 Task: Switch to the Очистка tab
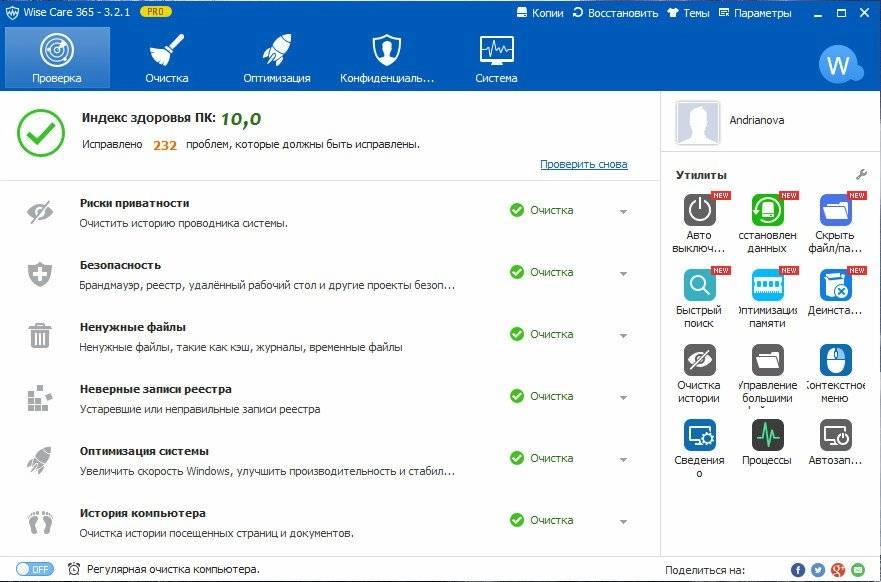167,58
